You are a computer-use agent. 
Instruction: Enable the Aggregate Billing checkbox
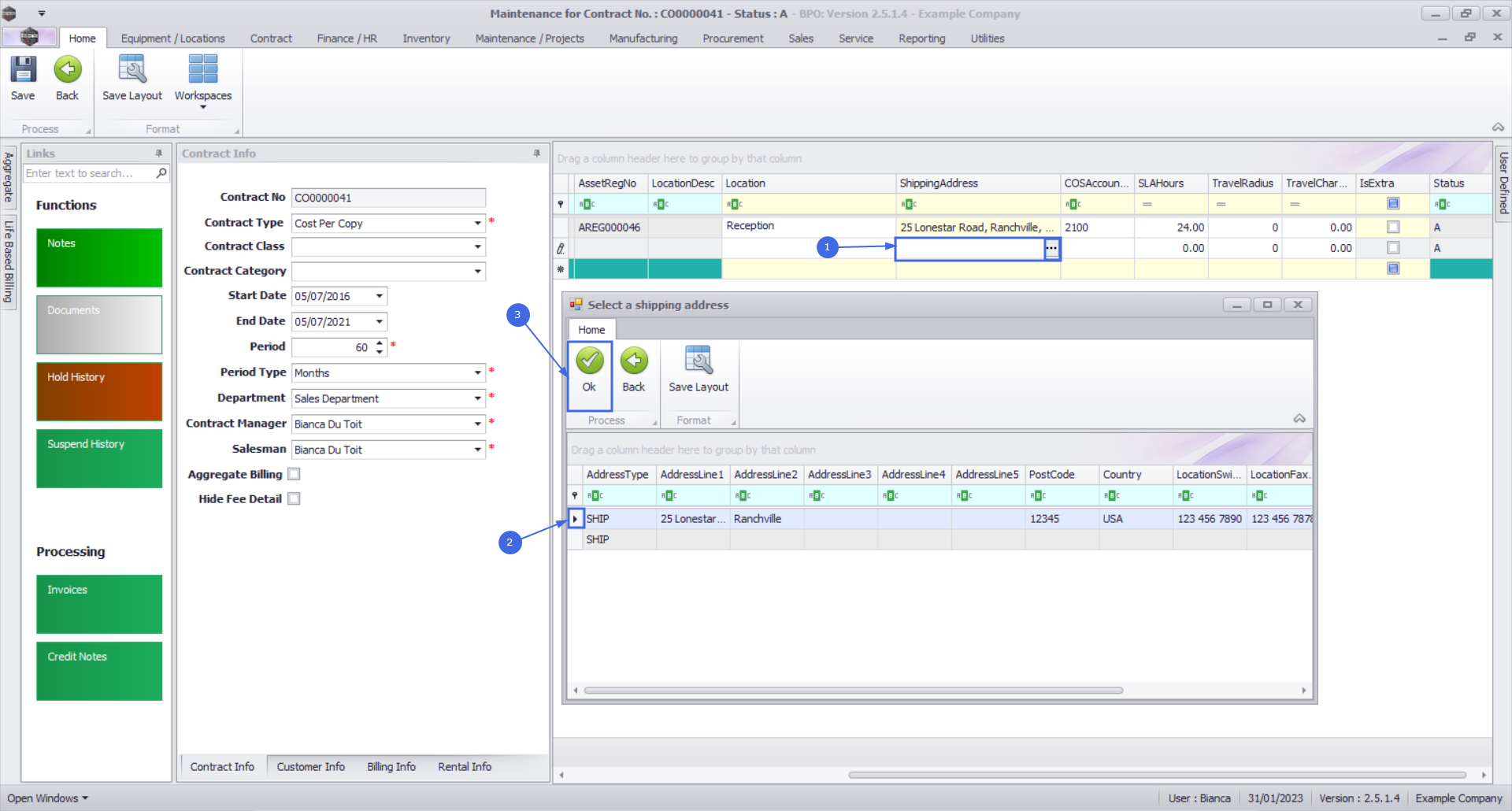point(294,474)
